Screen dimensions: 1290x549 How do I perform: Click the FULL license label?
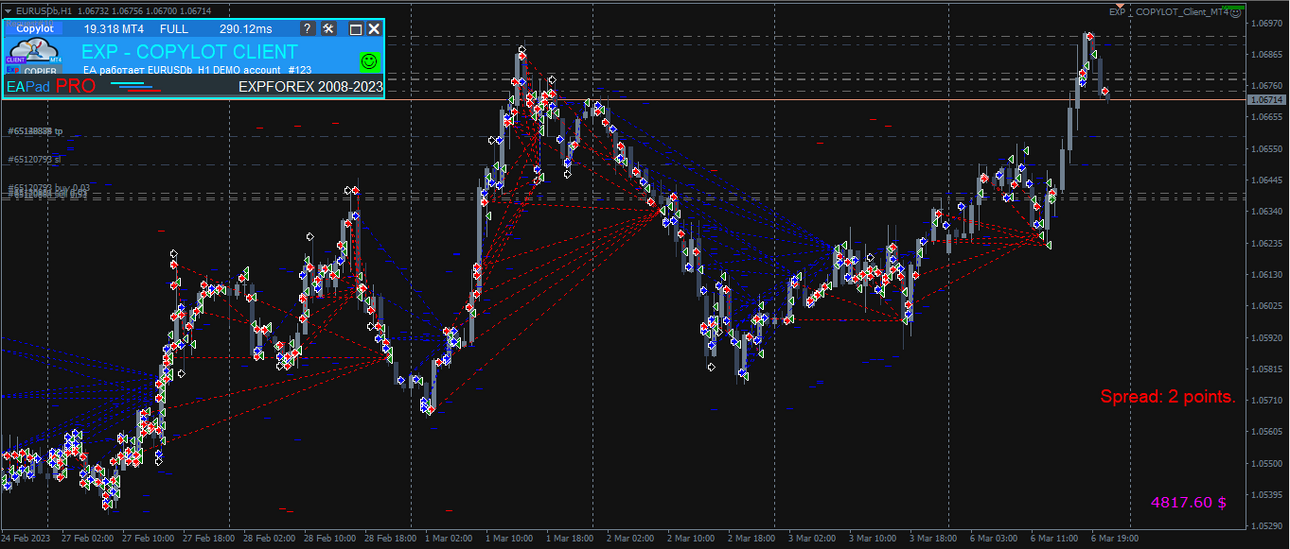[x=174, y=29]
